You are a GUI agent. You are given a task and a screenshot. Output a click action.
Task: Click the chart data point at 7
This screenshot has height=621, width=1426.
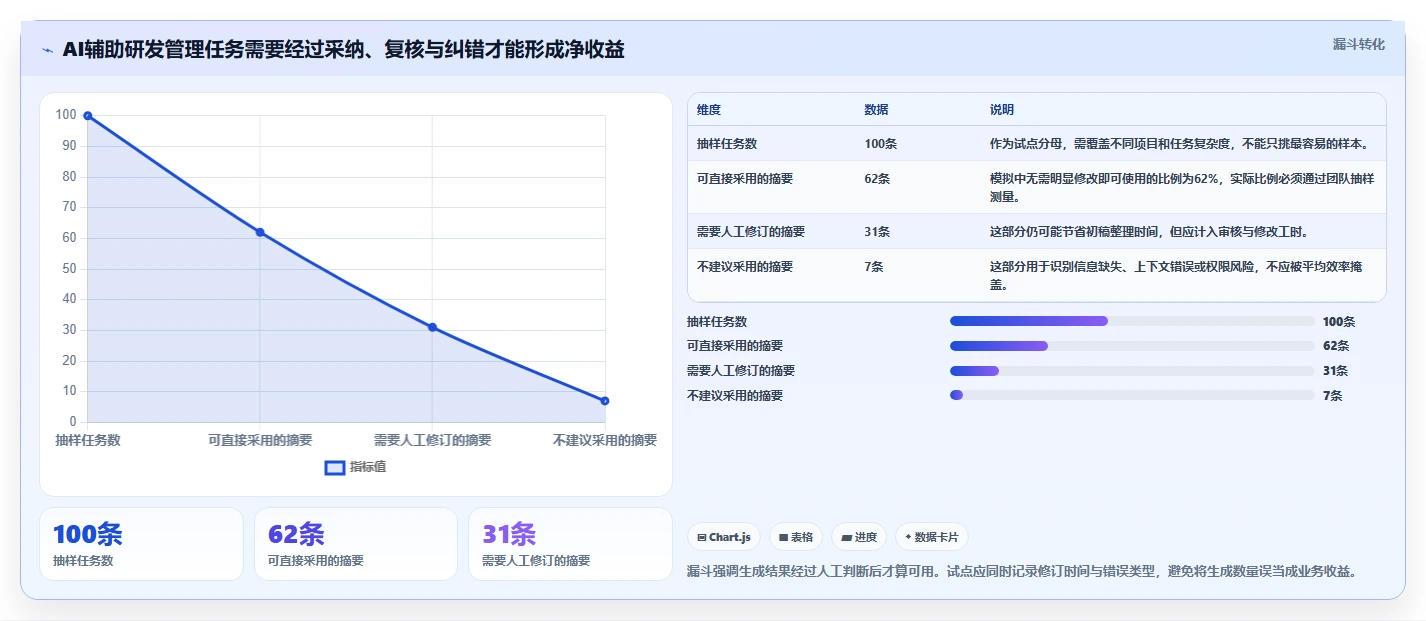[605, 401]
